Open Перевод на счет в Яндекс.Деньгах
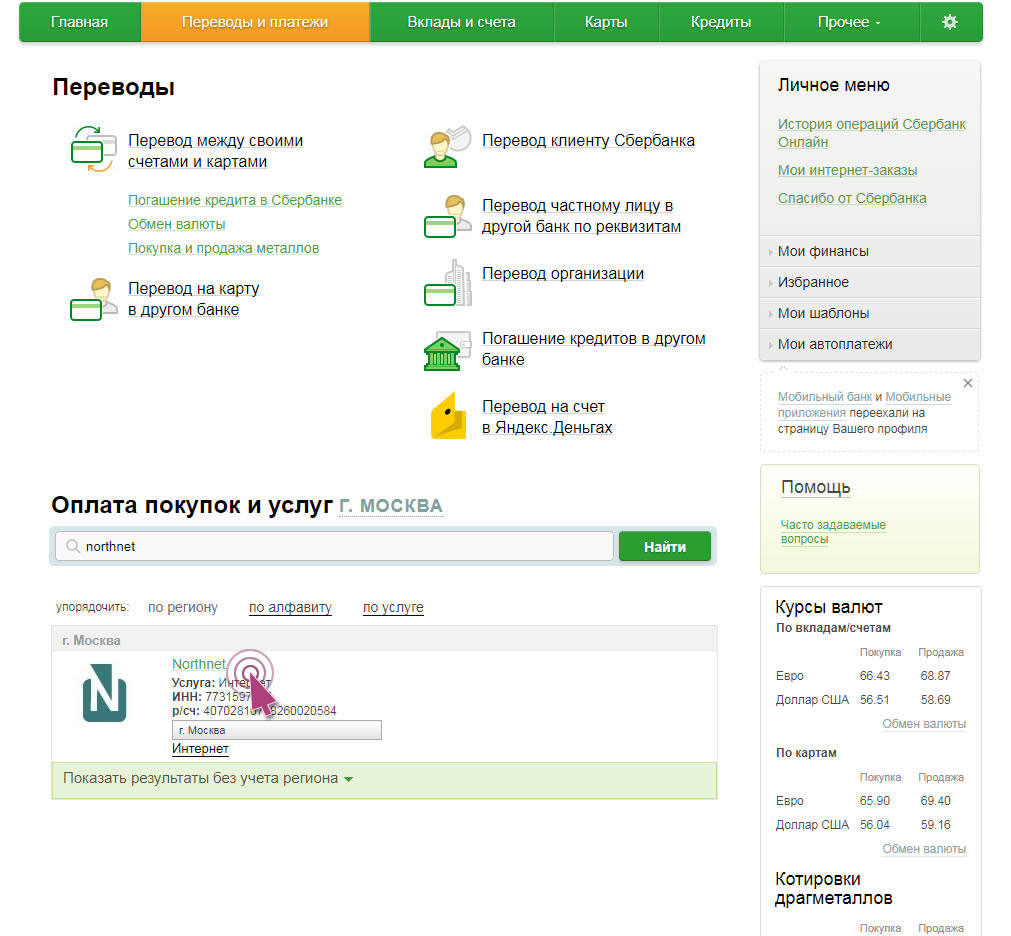 pyautogui.click(x=547, y=417)
